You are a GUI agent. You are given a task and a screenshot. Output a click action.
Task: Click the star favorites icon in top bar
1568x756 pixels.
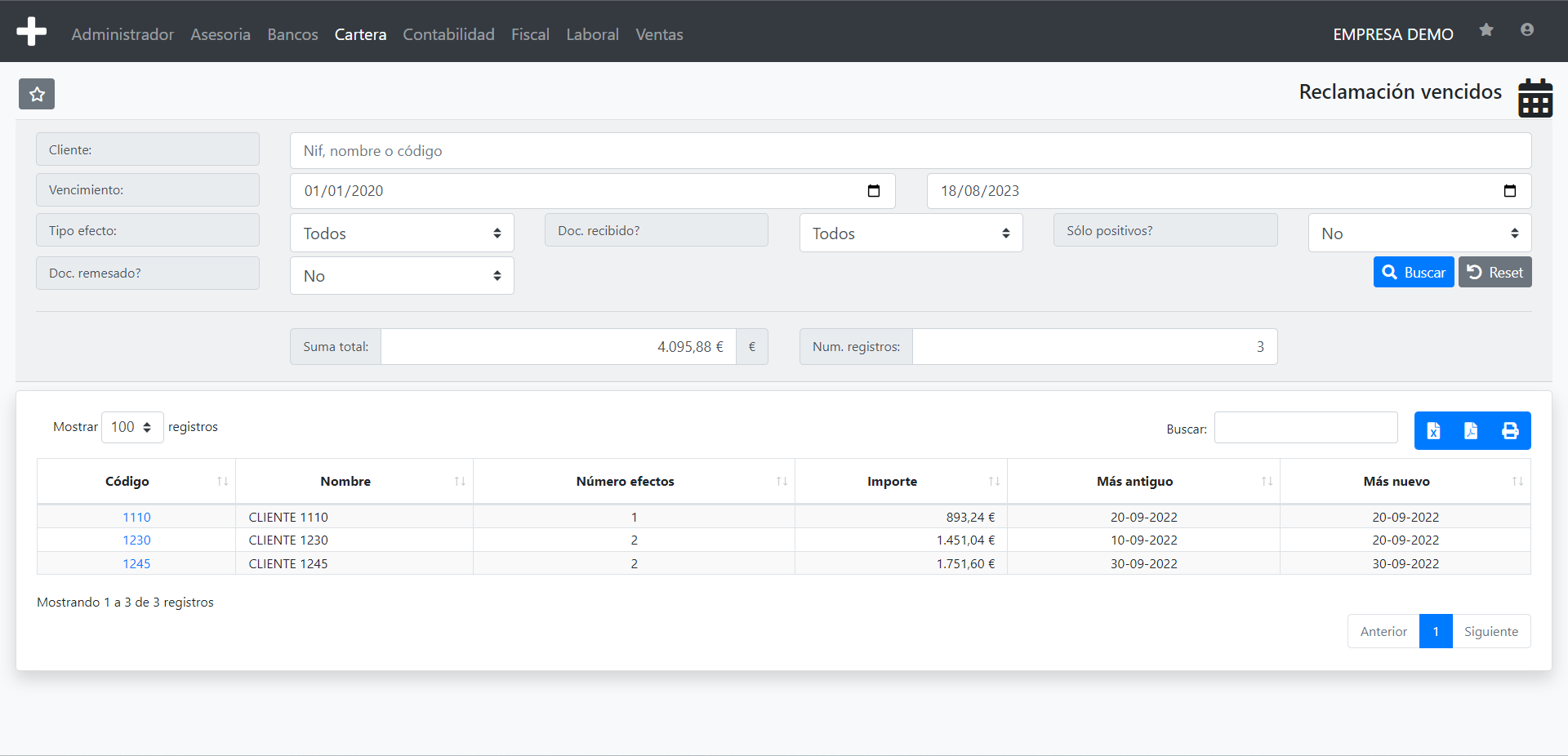click(x=1486, y=30)
